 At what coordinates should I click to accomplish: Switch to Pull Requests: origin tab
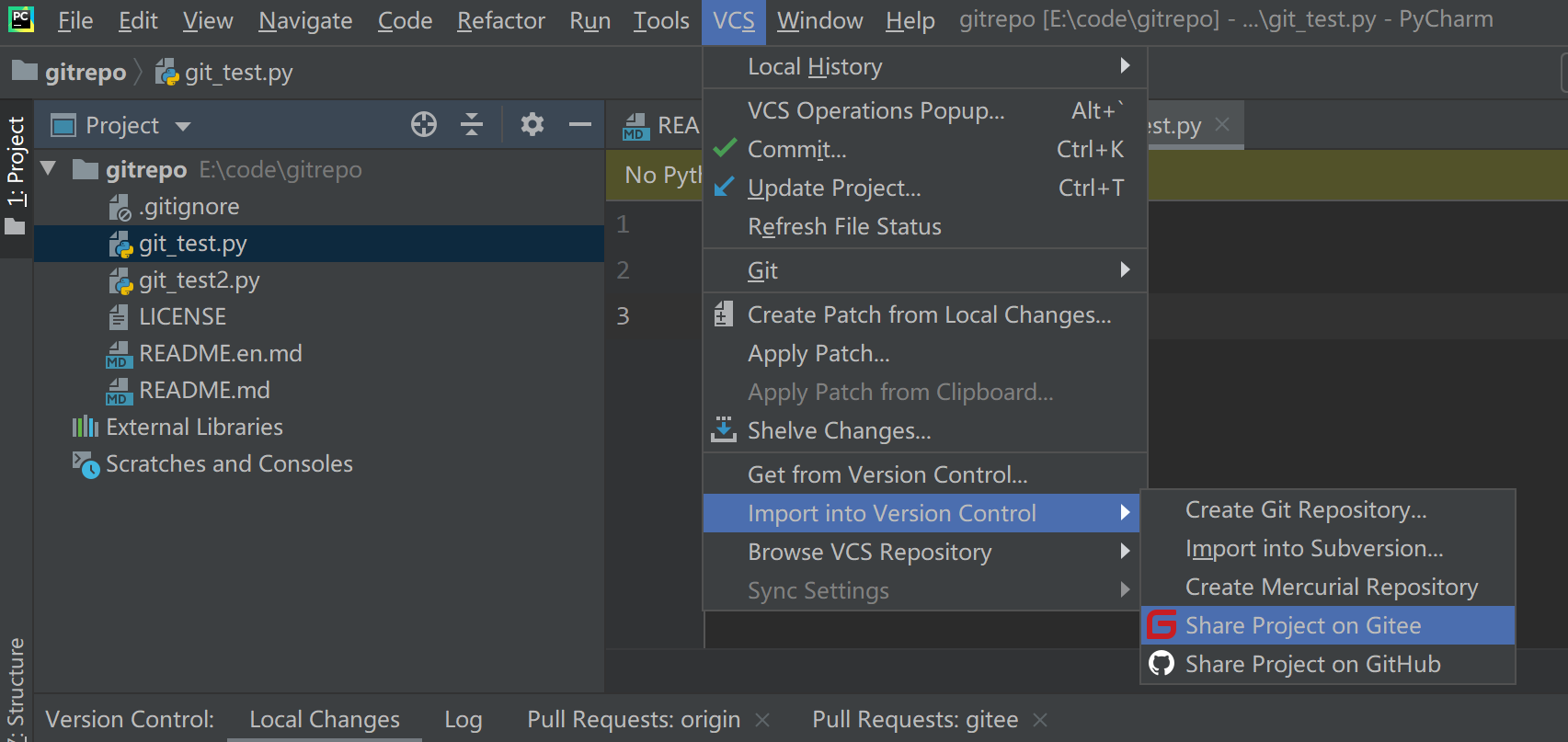(634, 720)
